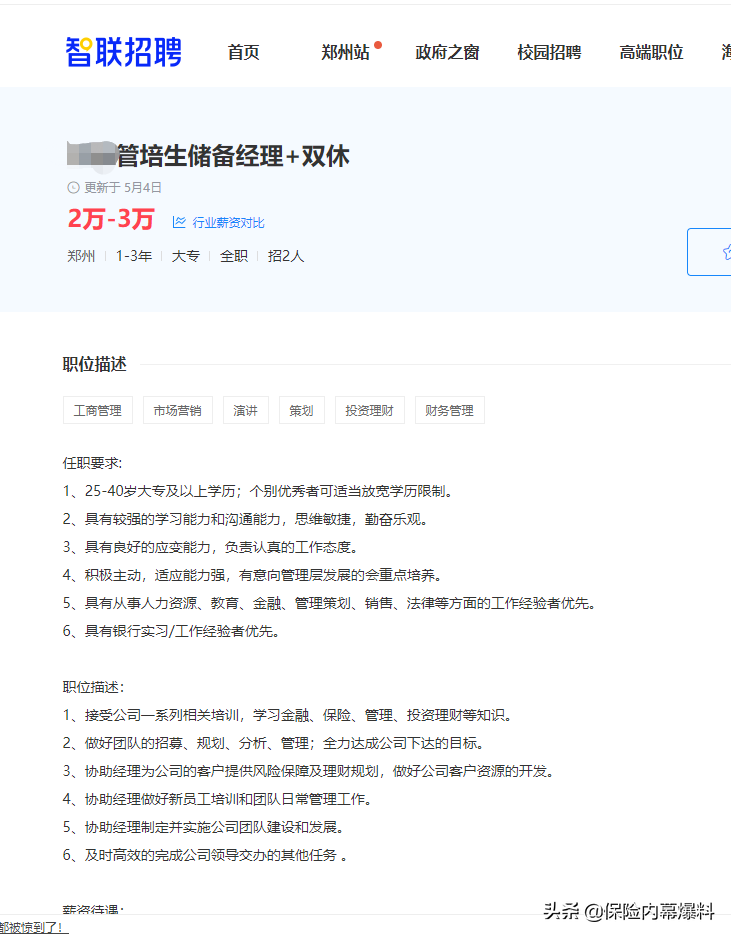Open the 高端职位 navigation item

[651, 53]
